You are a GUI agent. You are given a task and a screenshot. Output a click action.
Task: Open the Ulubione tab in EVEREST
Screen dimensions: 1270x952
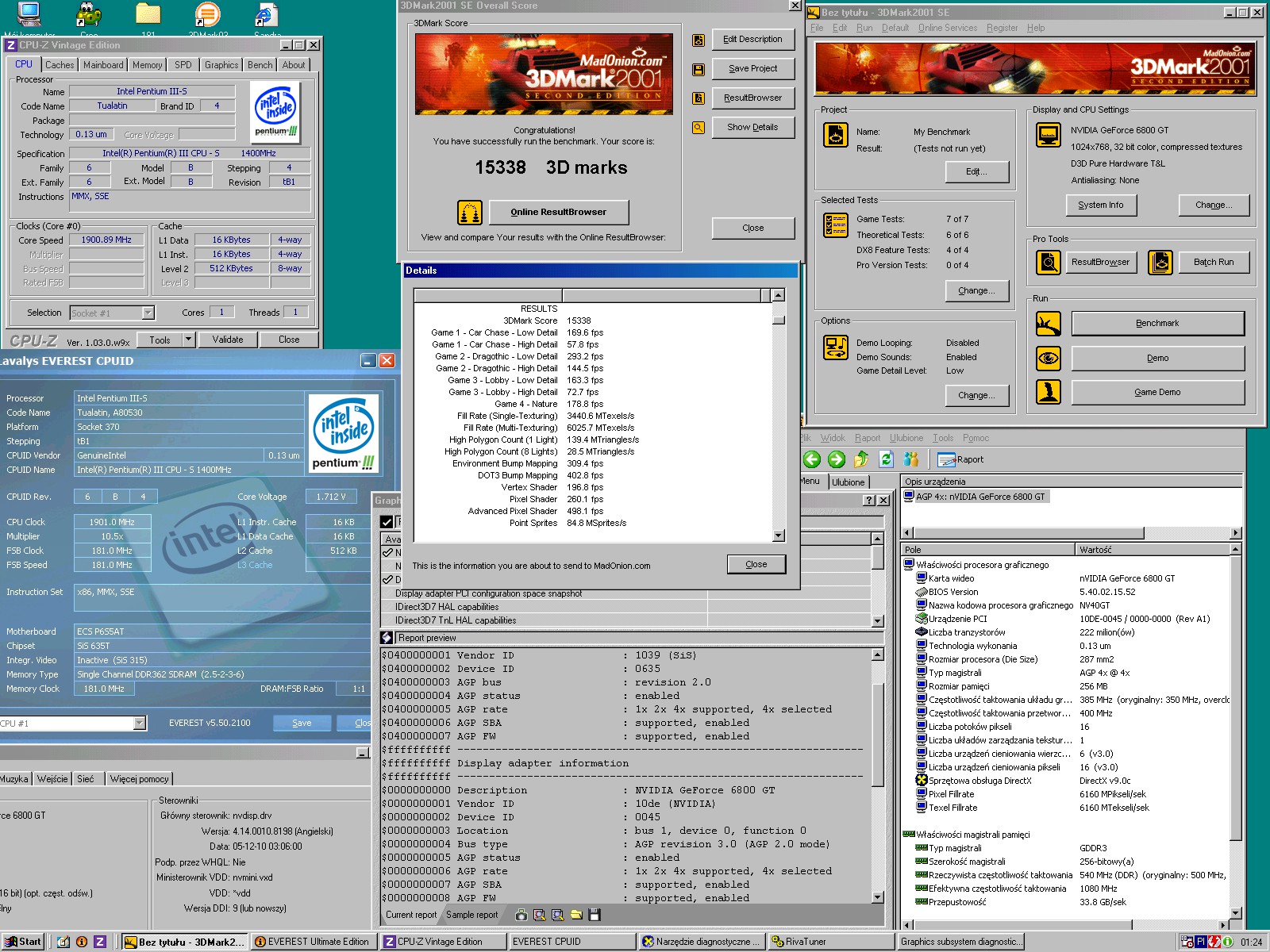[849, 482]
